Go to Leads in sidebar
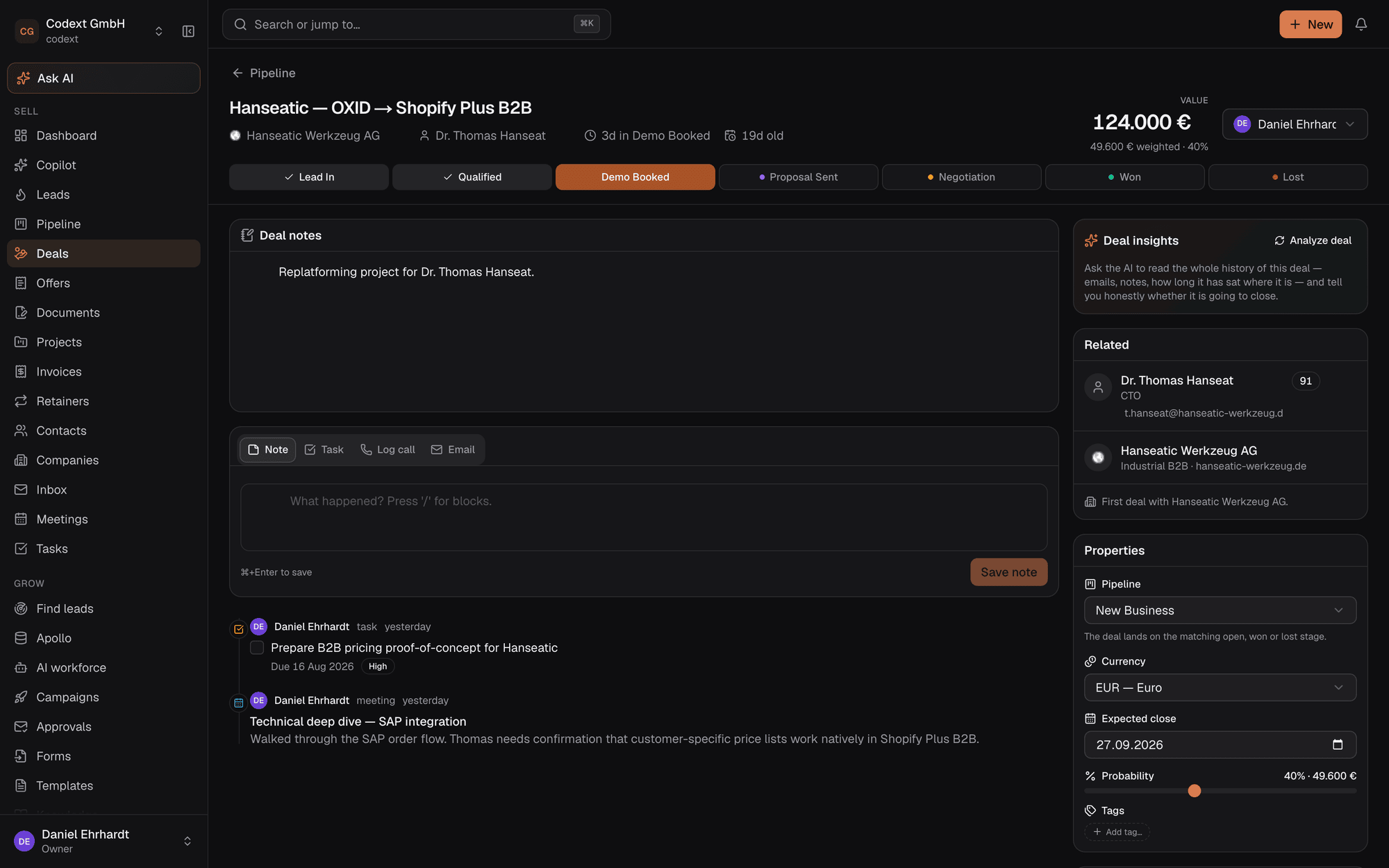Screen dimensions: 1389x868 click(103, 194)
